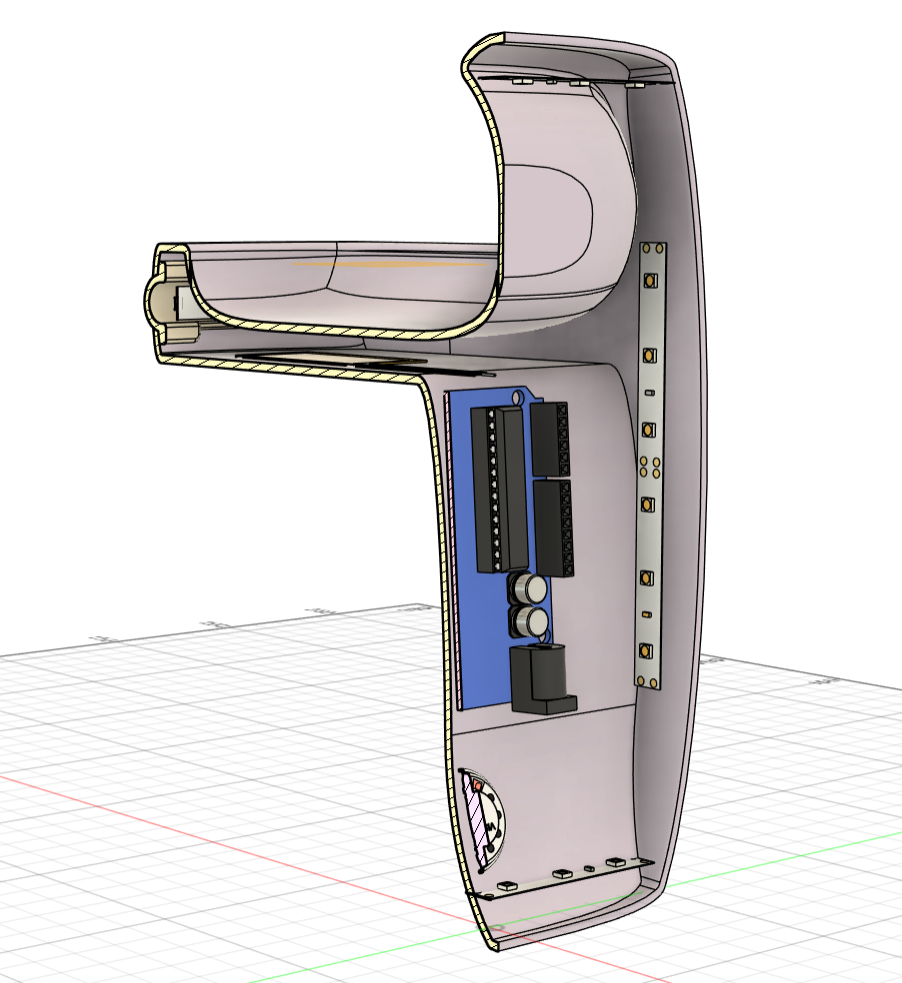Select the orange sketch line in the bowl
The width and height of the screenshot is (902, 983).
pyautogui.click(x=390, y=265)
